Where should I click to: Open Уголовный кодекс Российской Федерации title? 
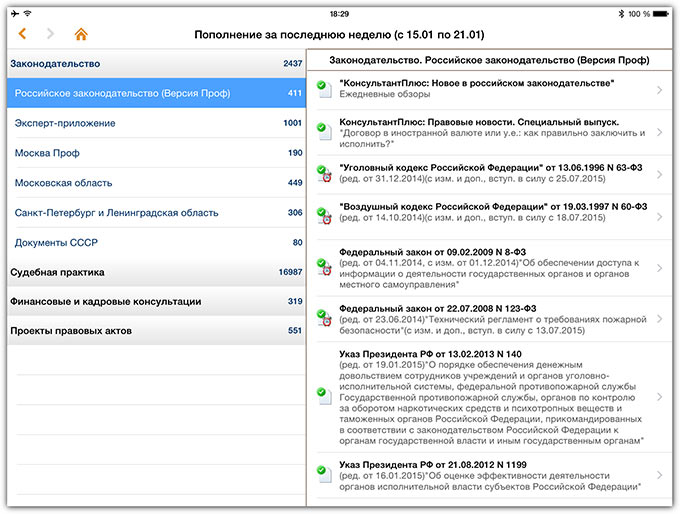tap(491, 167)
